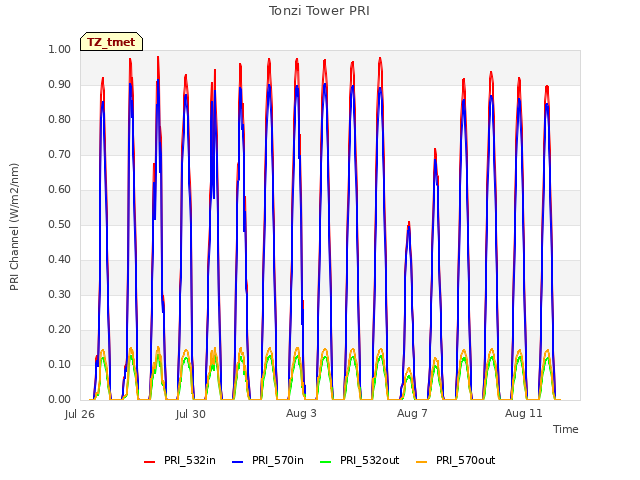Click the 0.10 y-axis tick label
This screenshot has width=640, height=480.
(x=60, y=364)
